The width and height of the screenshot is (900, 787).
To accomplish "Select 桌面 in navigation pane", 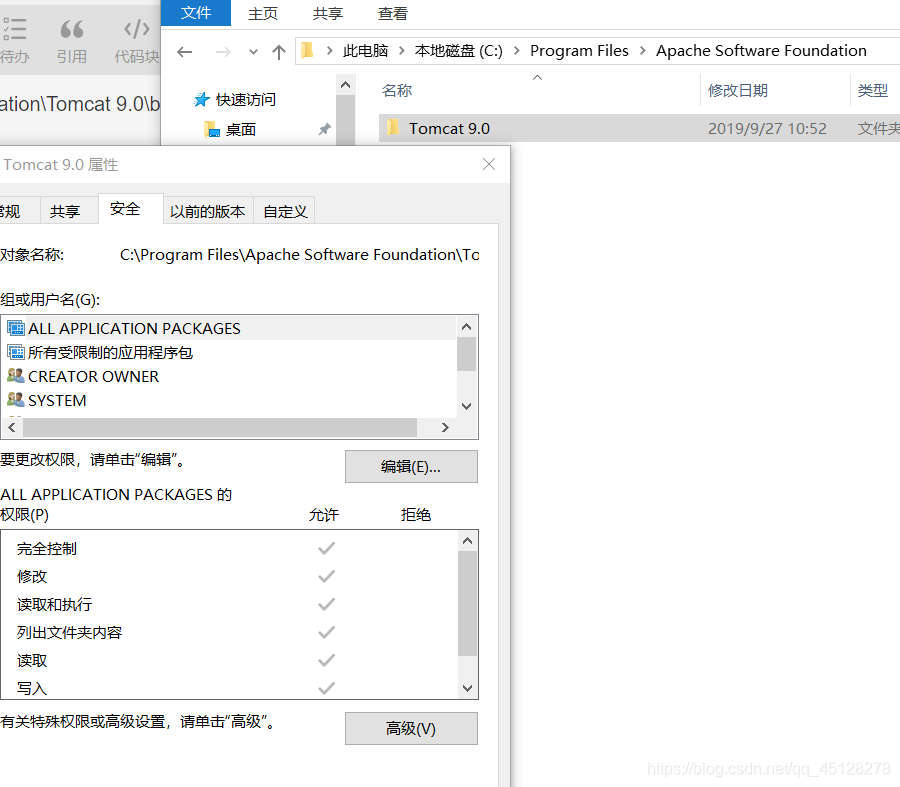I will click(240, 130).
